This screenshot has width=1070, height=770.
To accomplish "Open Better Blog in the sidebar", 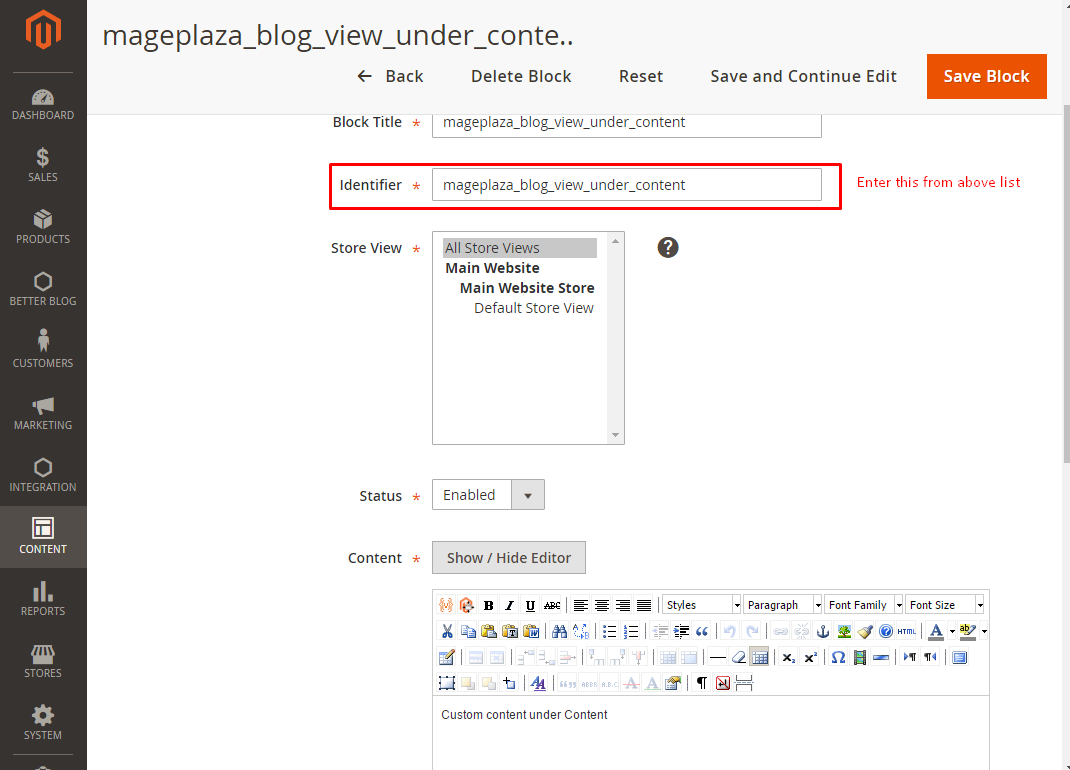I will click(43, 289).
